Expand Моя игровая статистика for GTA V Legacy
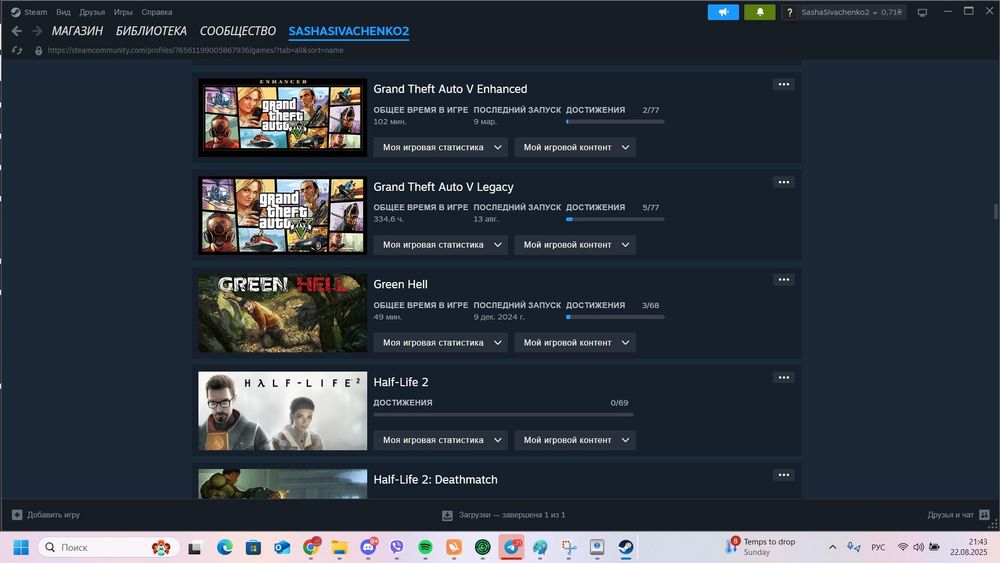 tap(441, 245)
